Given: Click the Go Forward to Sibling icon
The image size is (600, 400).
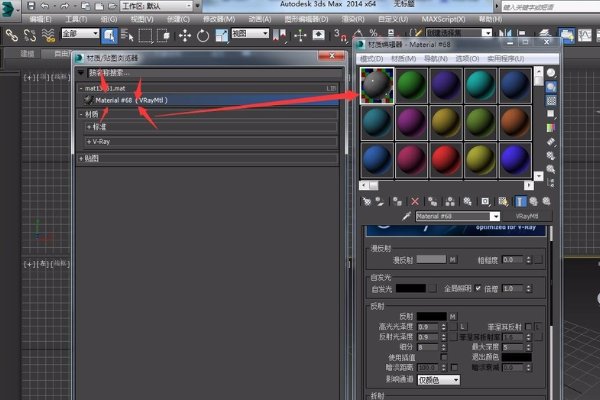Looking at the screenshot, I should 546,201.
